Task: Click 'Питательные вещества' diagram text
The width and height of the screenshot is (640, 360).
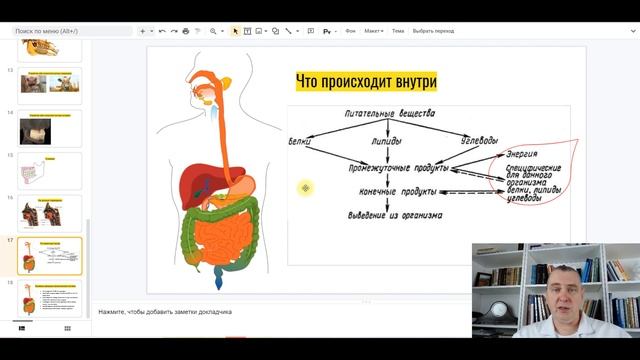Action: point(390,113)
